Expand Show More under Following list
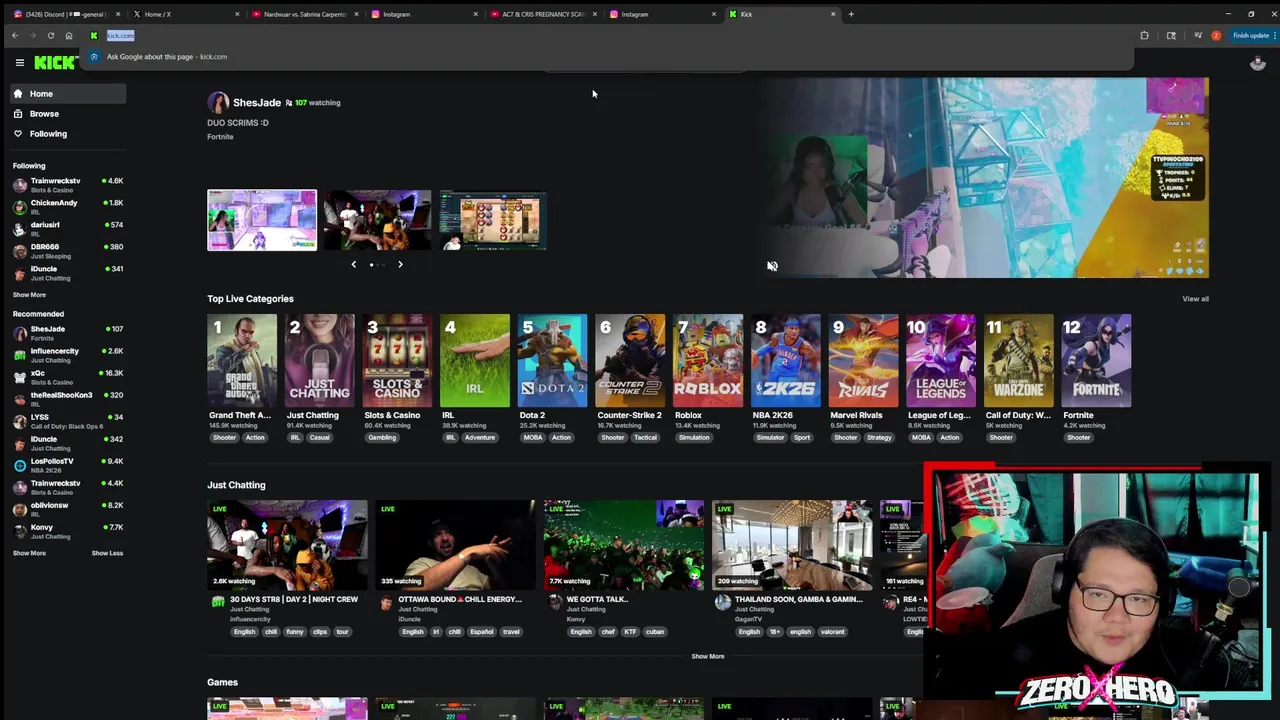This screenshot has width=1280, height=720. [29, 295]
